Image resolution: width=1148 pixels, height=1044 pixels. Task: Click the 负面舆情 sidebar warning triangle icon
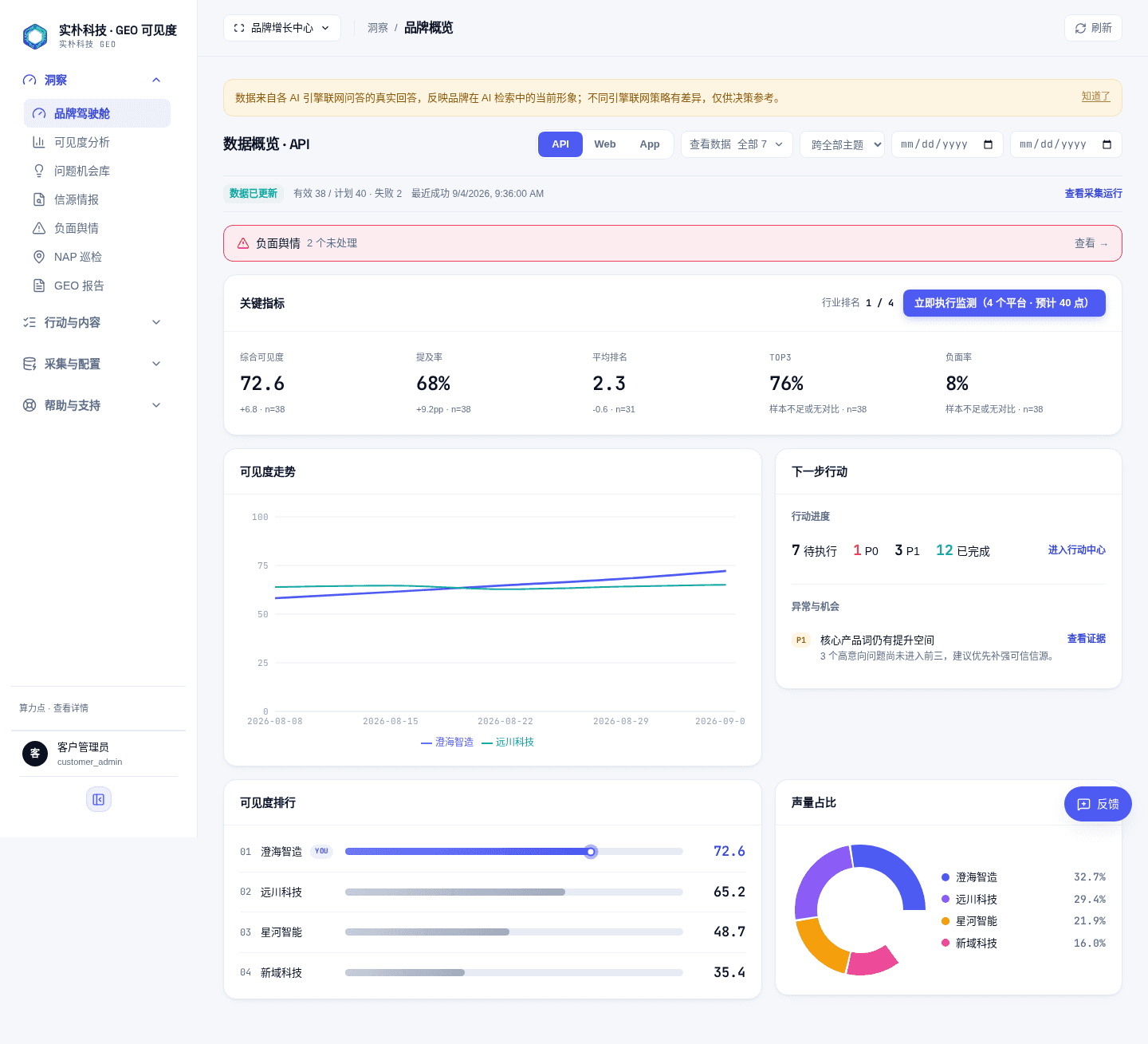click(39, 228)
